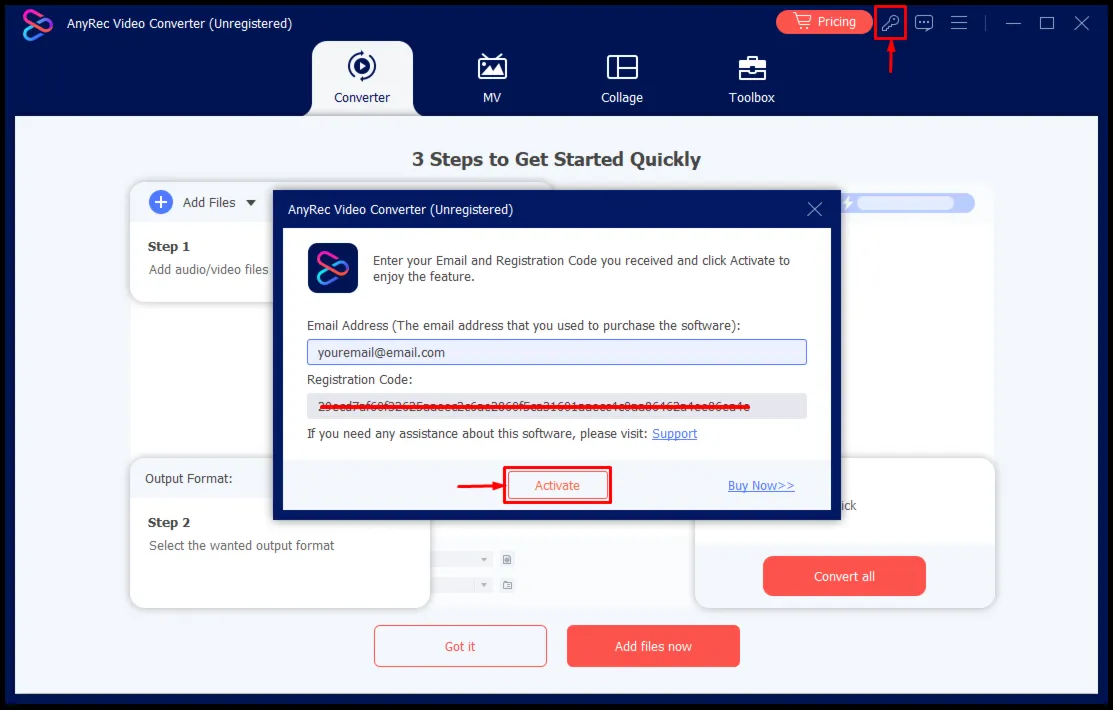The width and height of the screenshot is (1113, 710).
Task: Open the feedback chat icon
Action: pos(923,23)
